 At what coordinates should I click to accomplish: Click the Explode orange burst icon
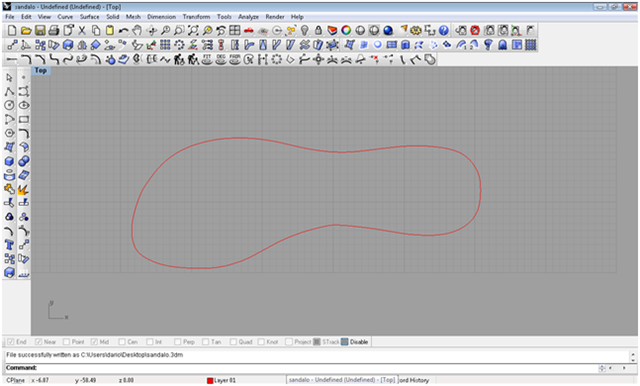[23, 190]
